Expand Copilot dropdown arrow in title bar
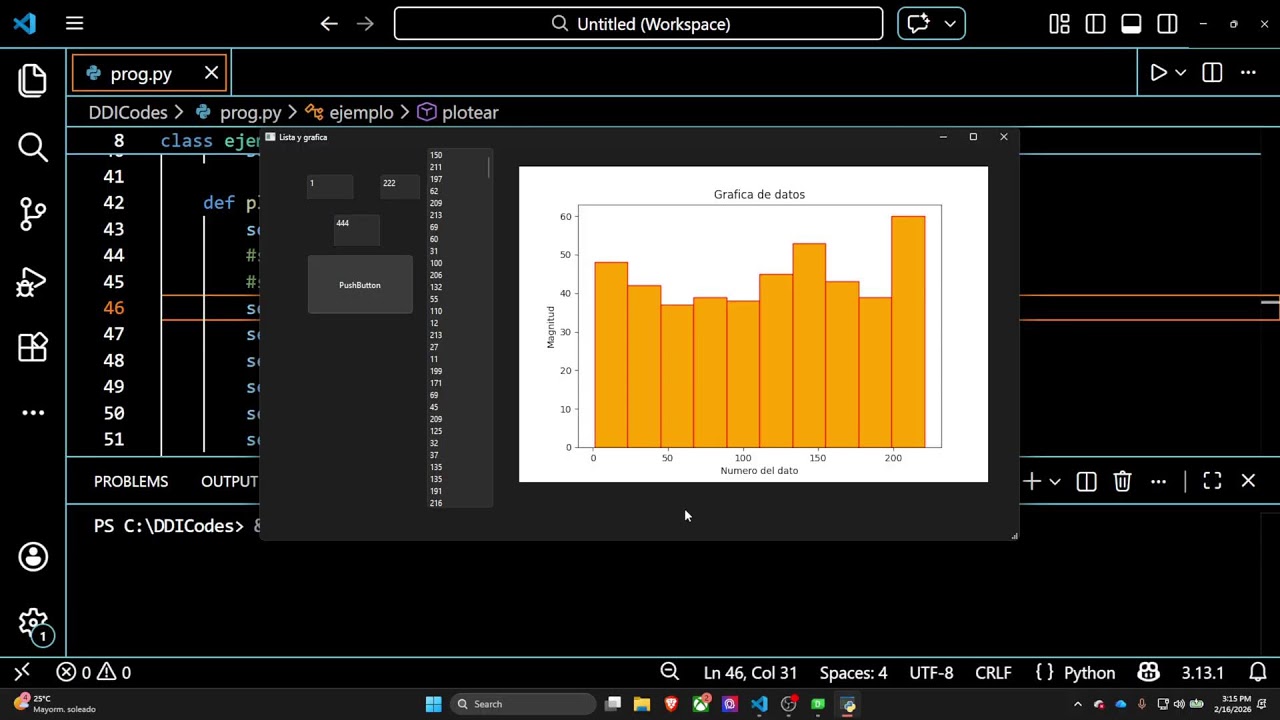The width and height of the screenshot is (1280, 720). (950, 23)
